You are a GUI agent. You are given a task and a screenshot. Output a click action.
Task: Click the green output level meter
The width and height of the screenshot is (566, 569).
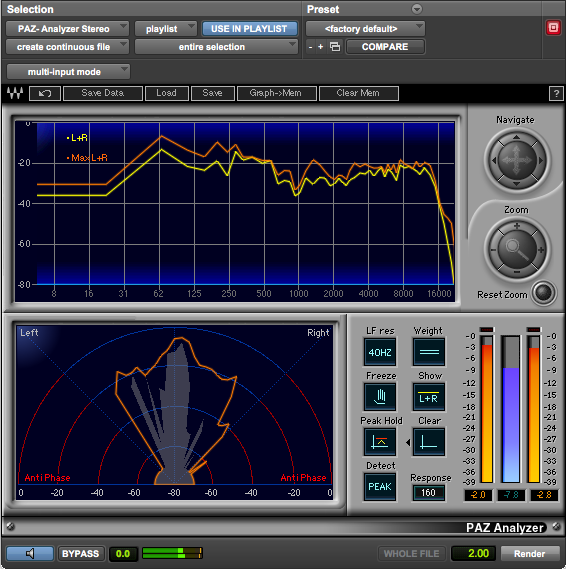coord(172,553)
